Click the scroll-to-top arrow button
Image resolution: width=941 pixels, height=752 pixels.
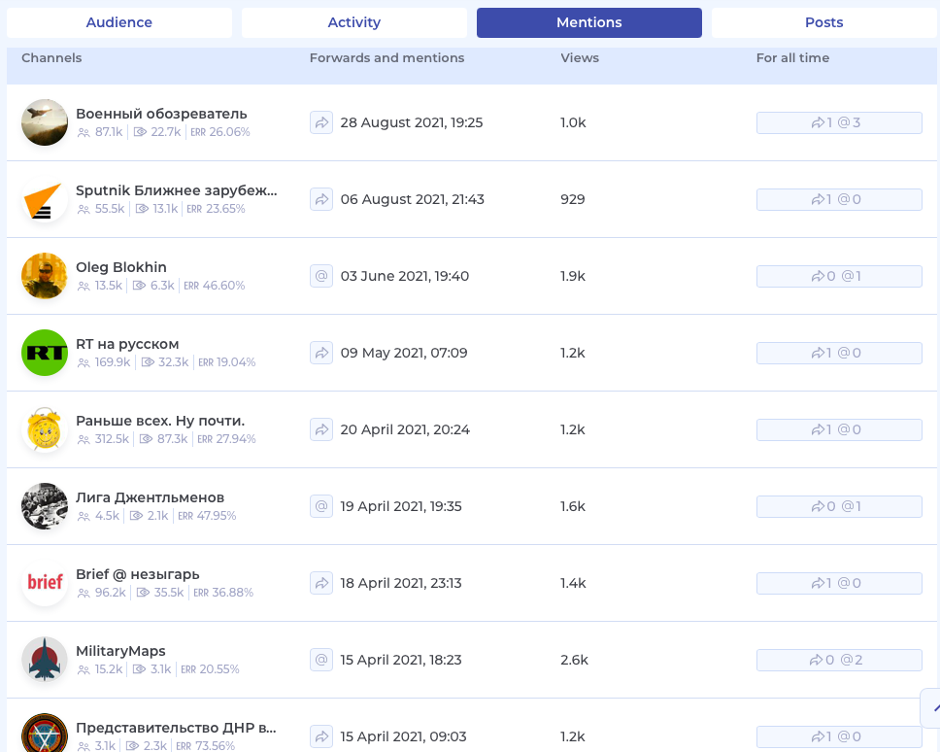(931, 707)
